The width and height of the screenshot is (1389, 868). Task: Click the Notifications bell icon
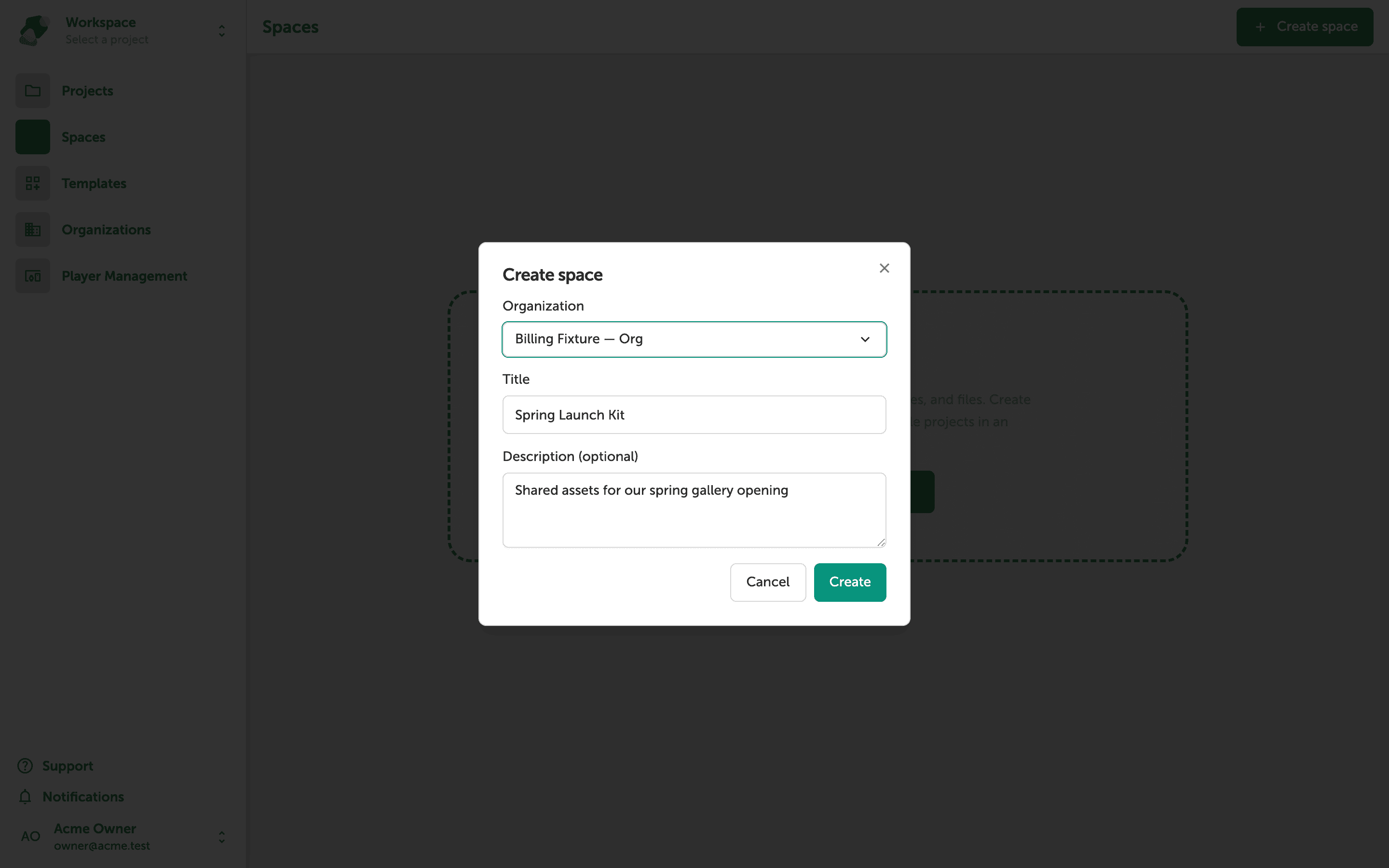tap(25, 797)
